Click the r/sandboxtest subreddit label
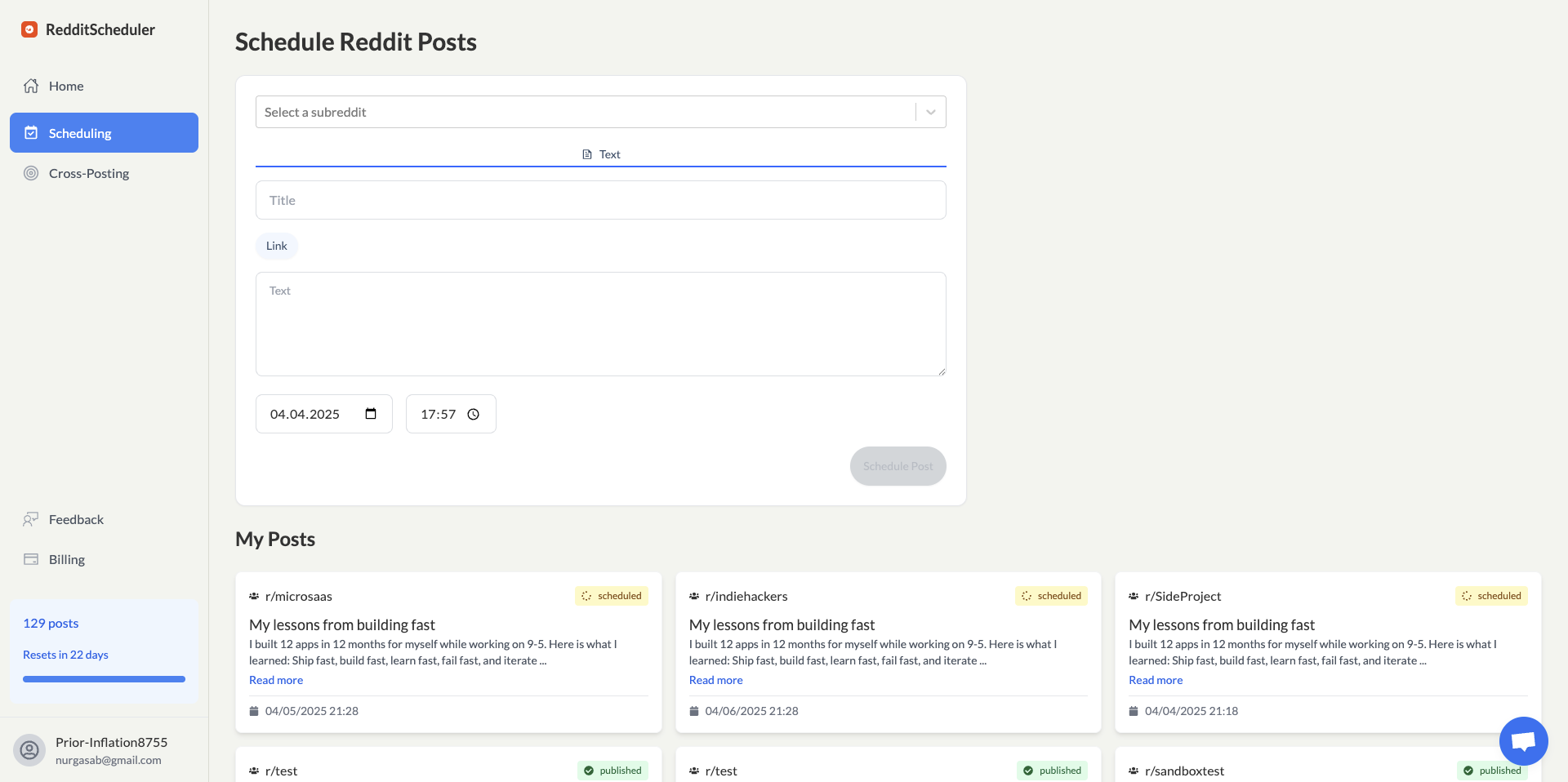This screenshot has height=782, width=1568. tap(1185, 771)
